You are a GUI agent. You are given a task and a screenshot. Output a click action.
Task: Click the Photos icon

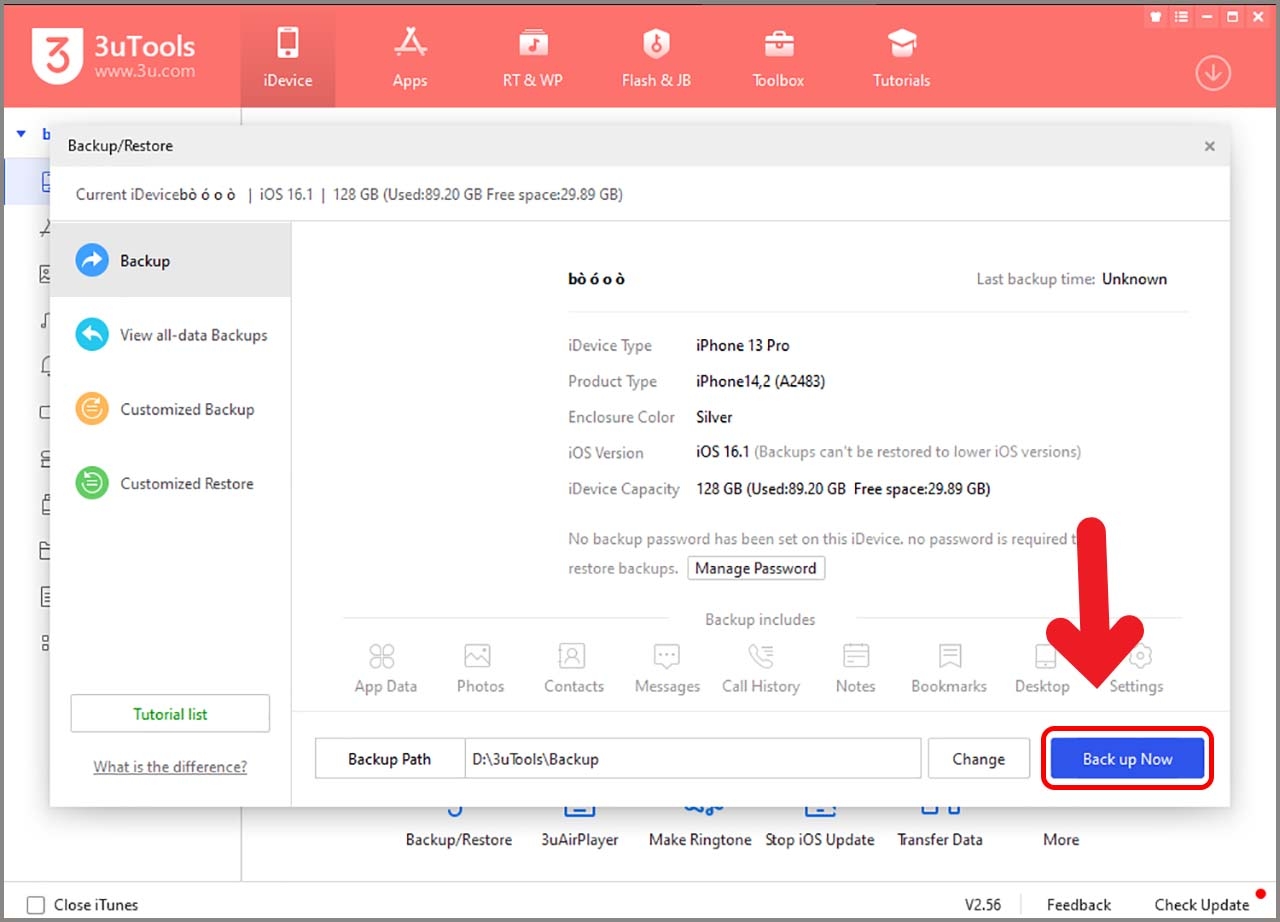(x=477, y=656)
